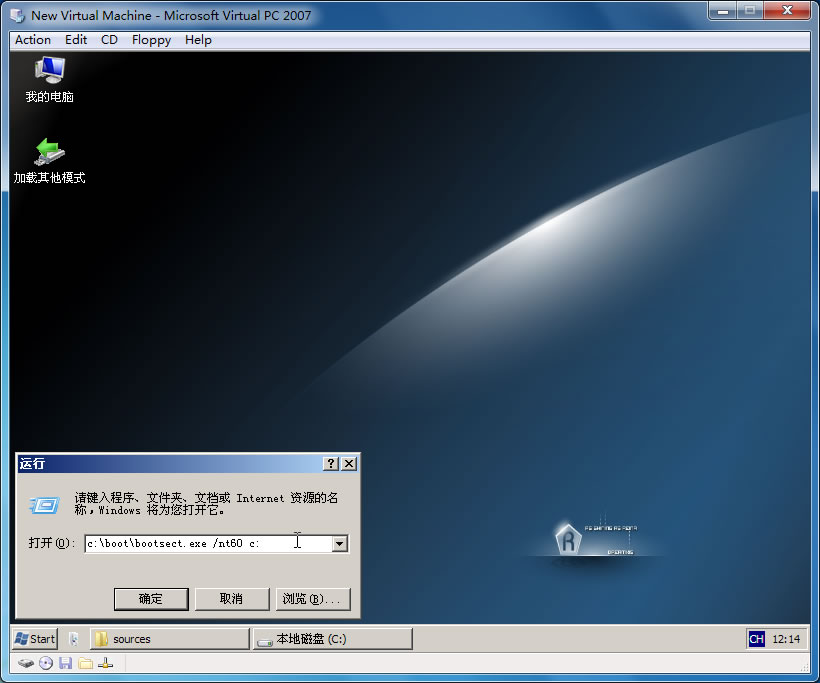Click the 12:14 clock display
The height and width of the screenshot is (683, 820).
click(x=786, y=638)
